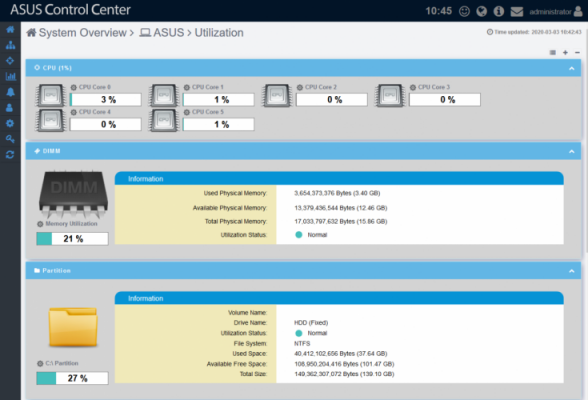Screen dimensions: 588x400
Task: Go to System Overview breadcrumb
Action: (x=76, y=33)
